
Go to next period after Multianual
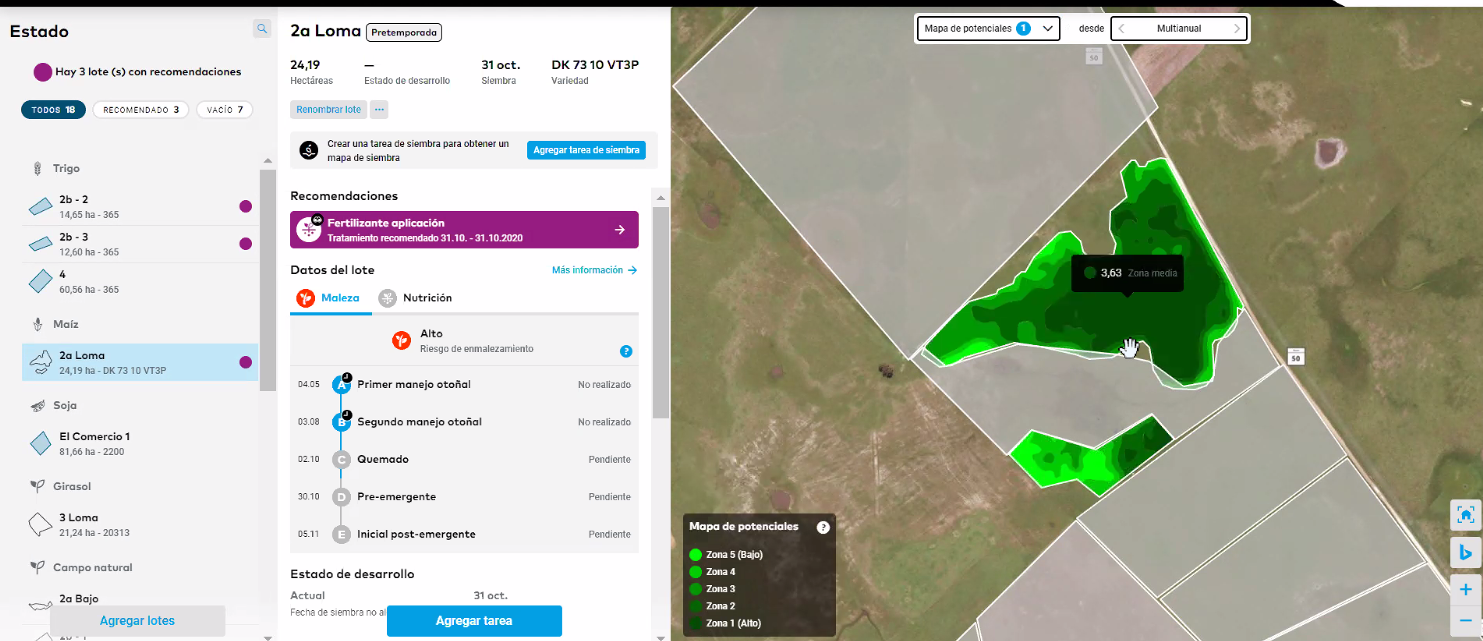coord(1237,29)
